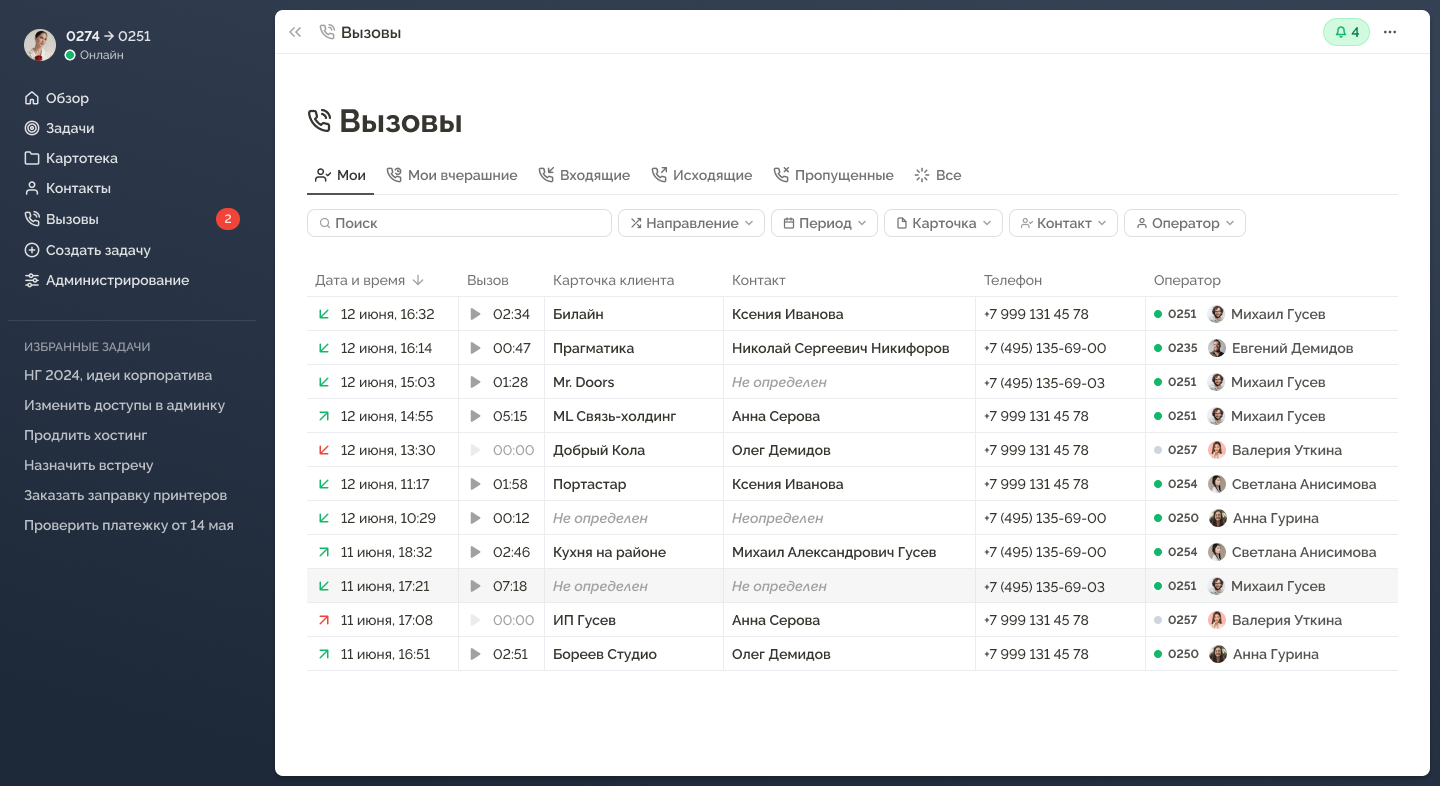This screenshot has height=786, width=1440.
Task: Collapse sidebar with double chevron icon
Action: (295, 32)
